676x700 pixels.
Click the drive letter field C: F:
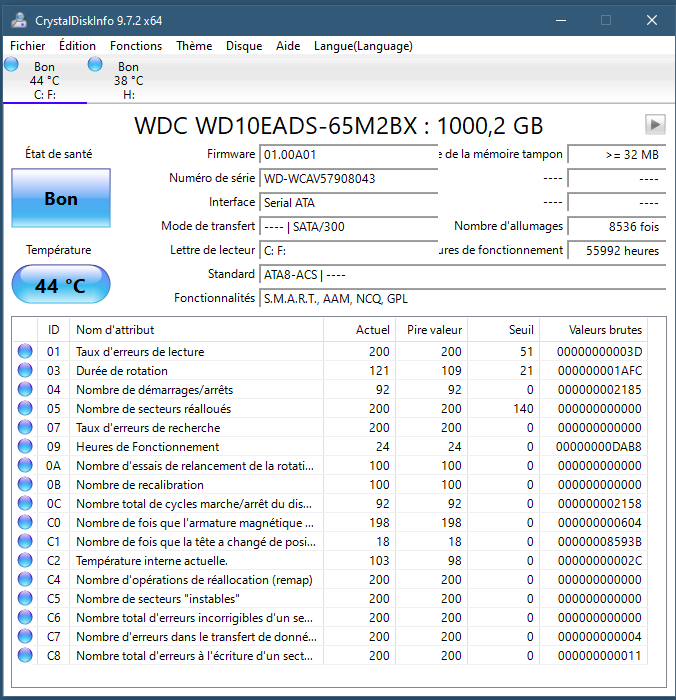click(348, 251)
